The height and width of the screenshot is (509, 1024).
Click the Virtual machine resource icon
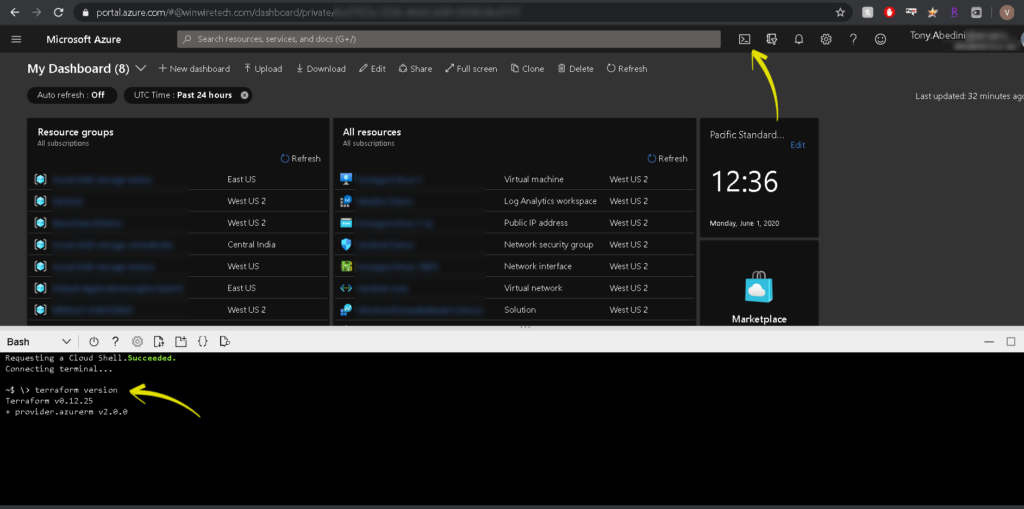[346, 179]
